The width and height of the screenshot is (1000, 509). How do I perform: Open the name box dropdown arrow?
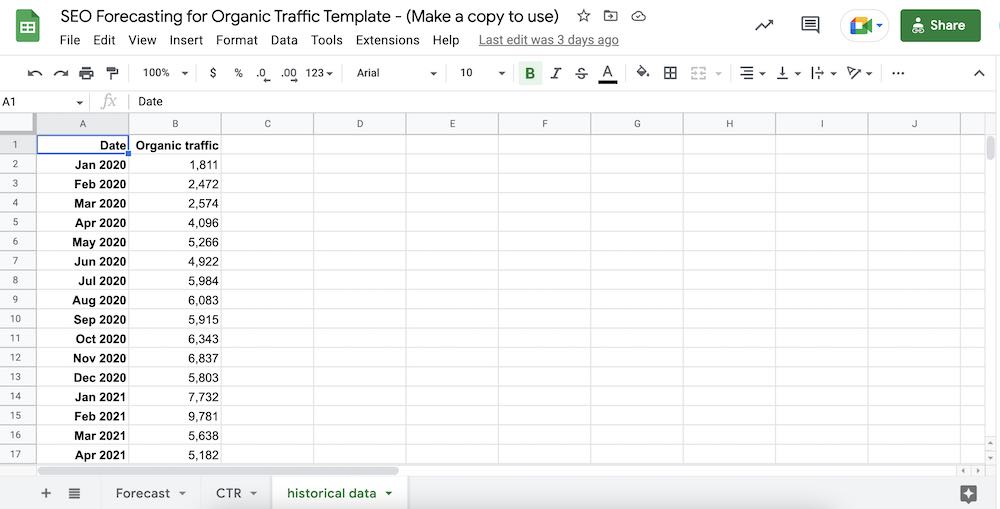[80, 102]
